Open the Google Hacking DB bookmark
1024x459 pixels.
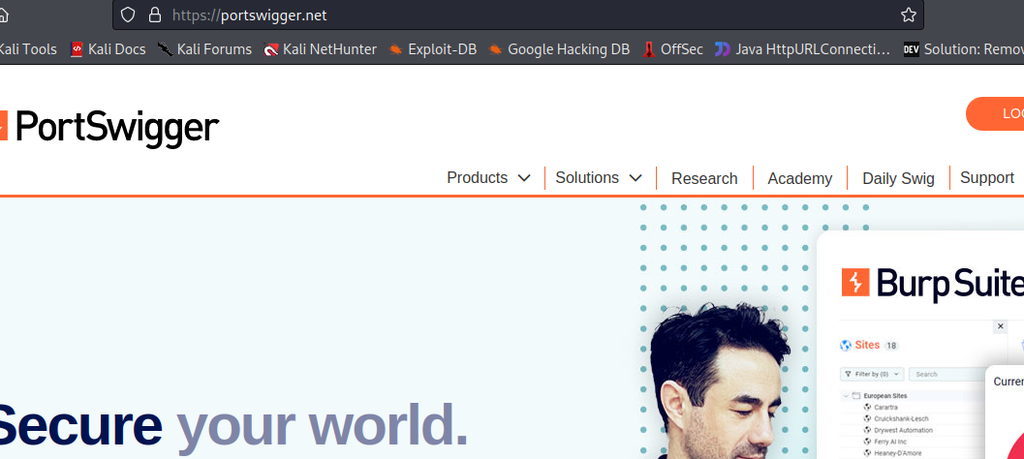[559, 49]
